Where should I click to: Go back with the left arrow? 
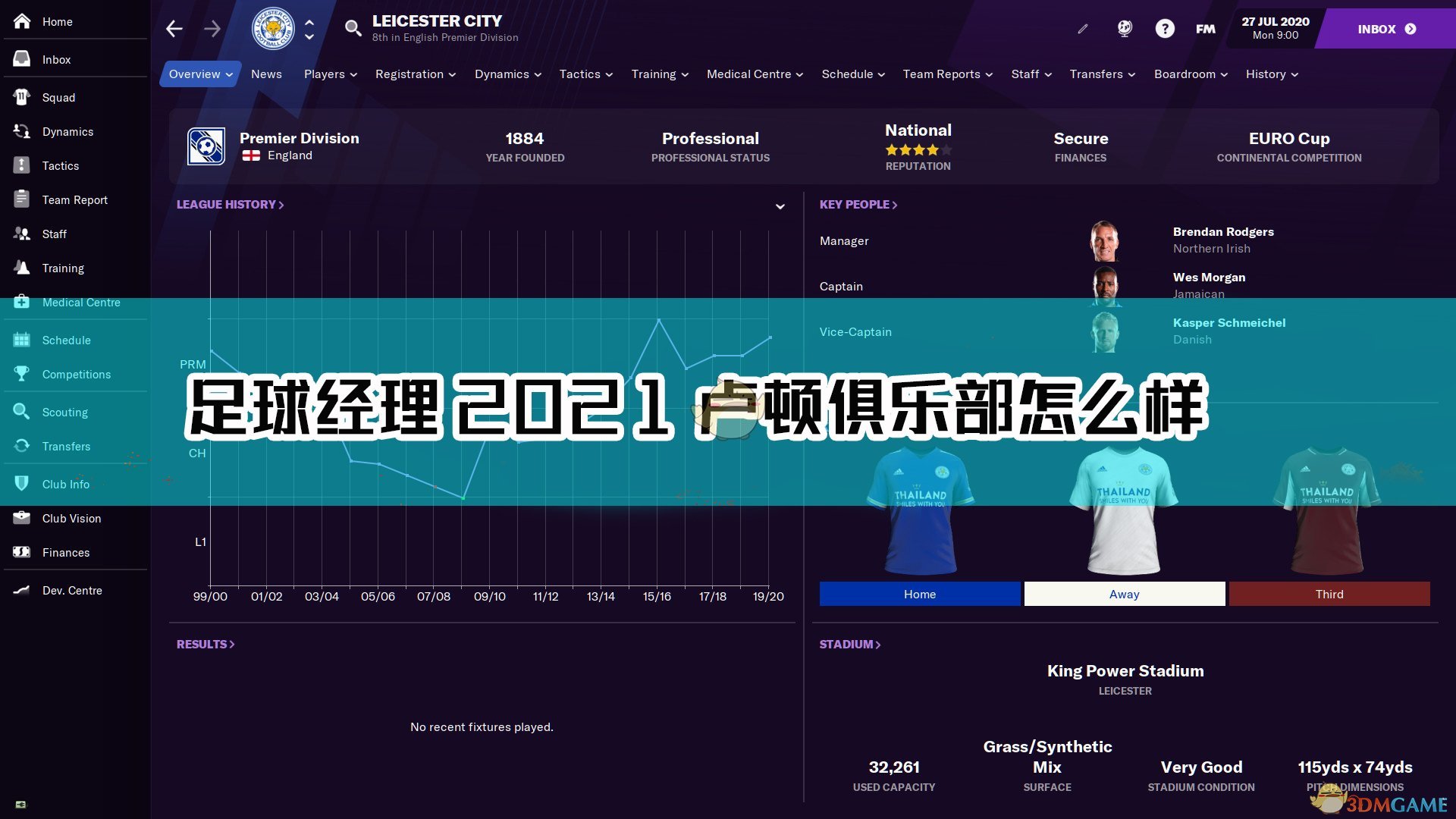174,29
